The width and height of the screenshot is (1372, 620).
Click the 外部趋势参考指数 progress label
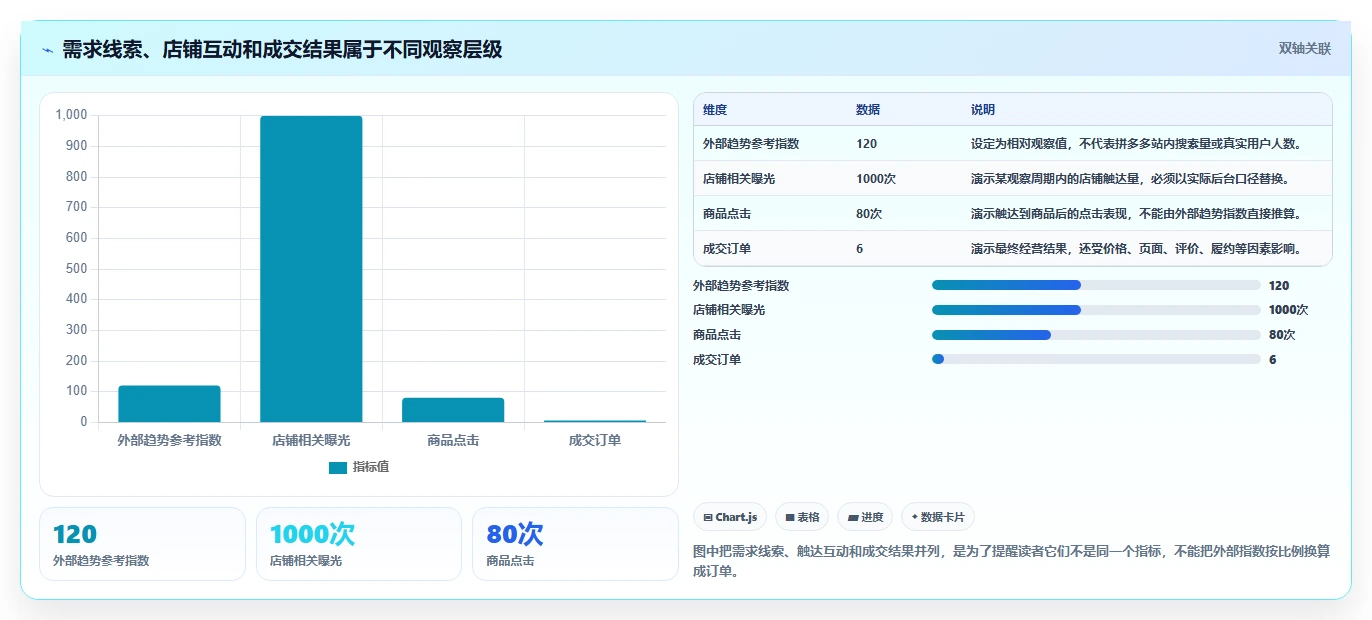[741, 285]
